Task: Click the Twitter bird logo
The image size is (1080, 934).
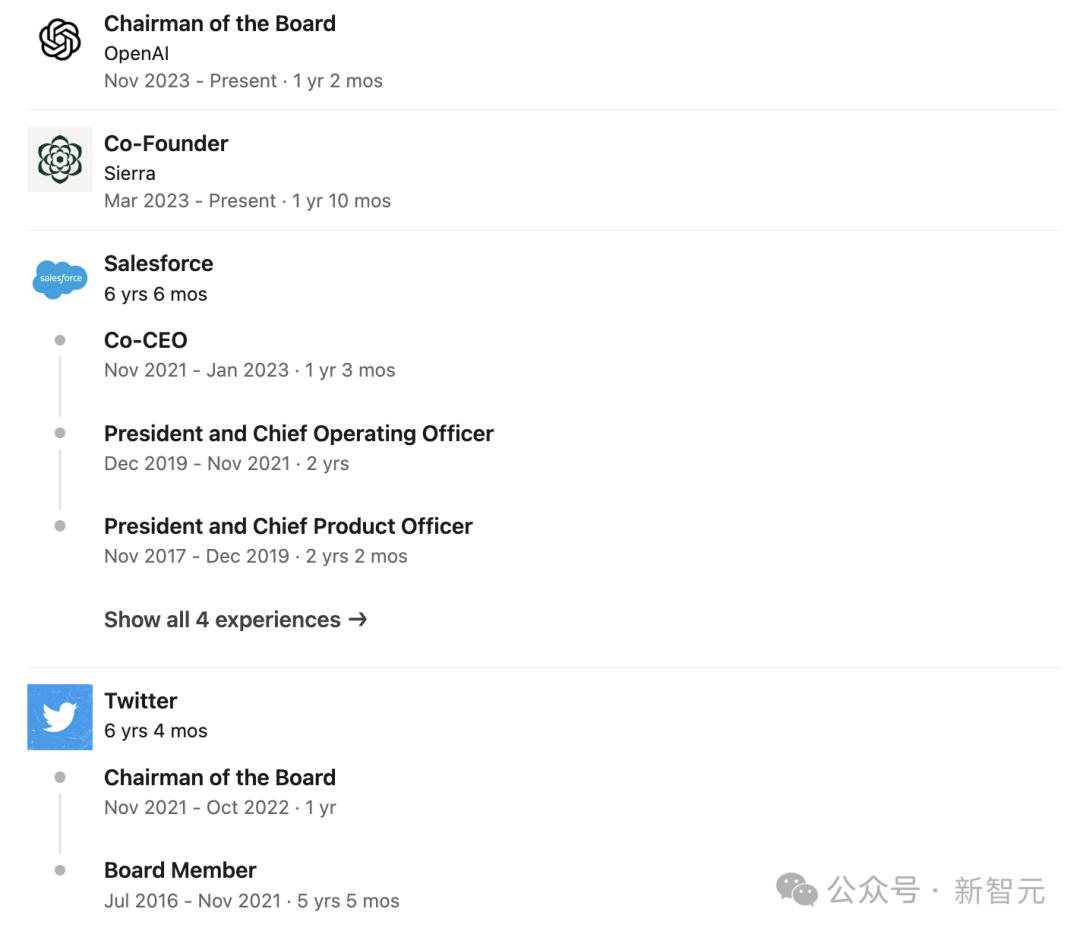Action: [x=60, y=717]
